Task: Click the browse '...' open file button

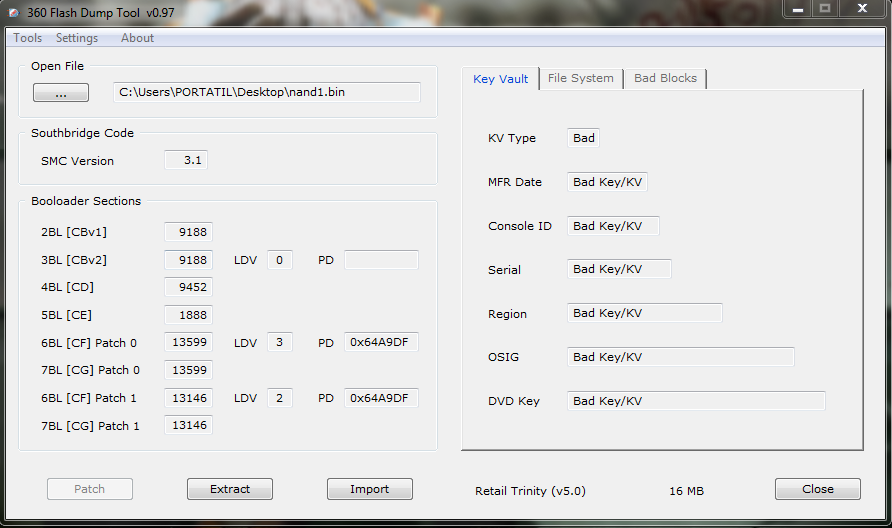Action: (61, 93)
